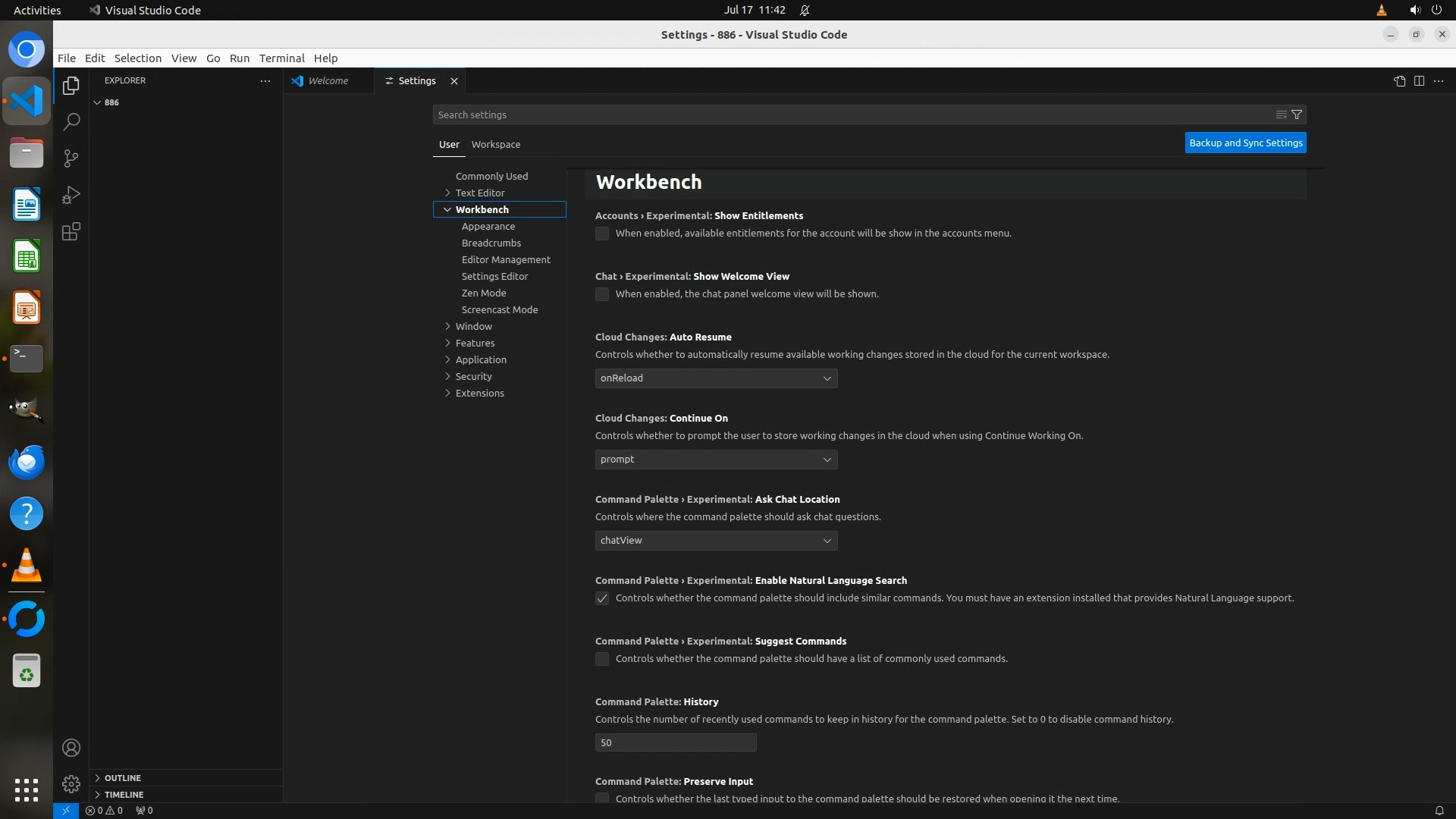This screenshot has width=1456, height=819.
Task: Open the Ask Chat Location chatView dropdown
Action: pos(716,541)
